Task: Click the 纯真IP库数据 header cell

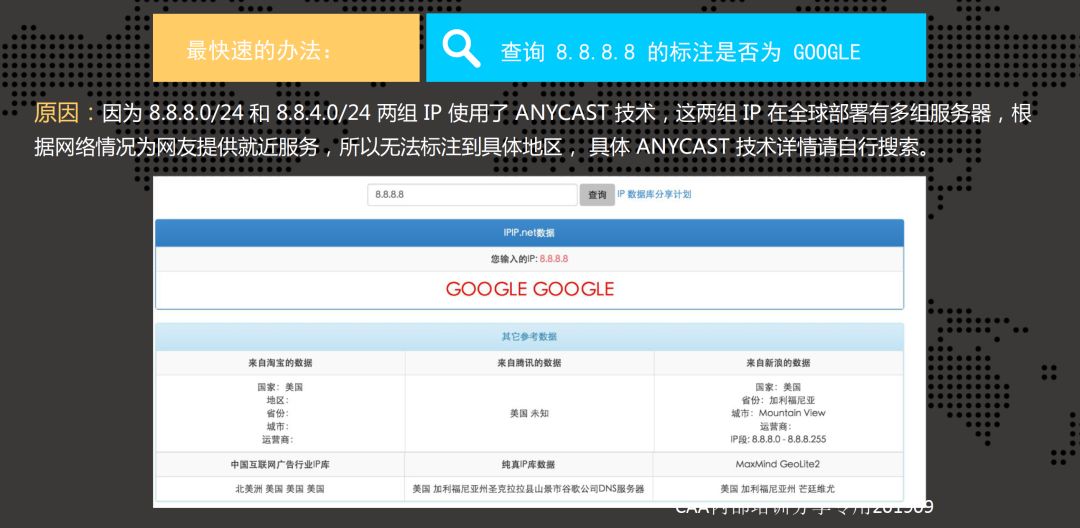Action: tap(529, 465)
